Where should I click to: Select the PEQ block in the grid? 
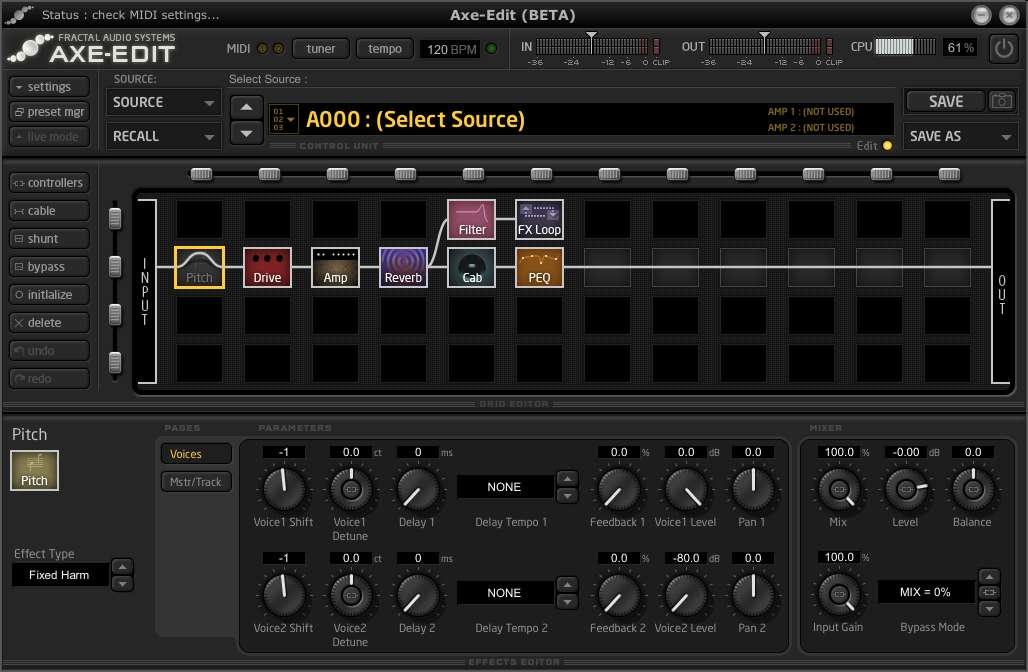539,267
